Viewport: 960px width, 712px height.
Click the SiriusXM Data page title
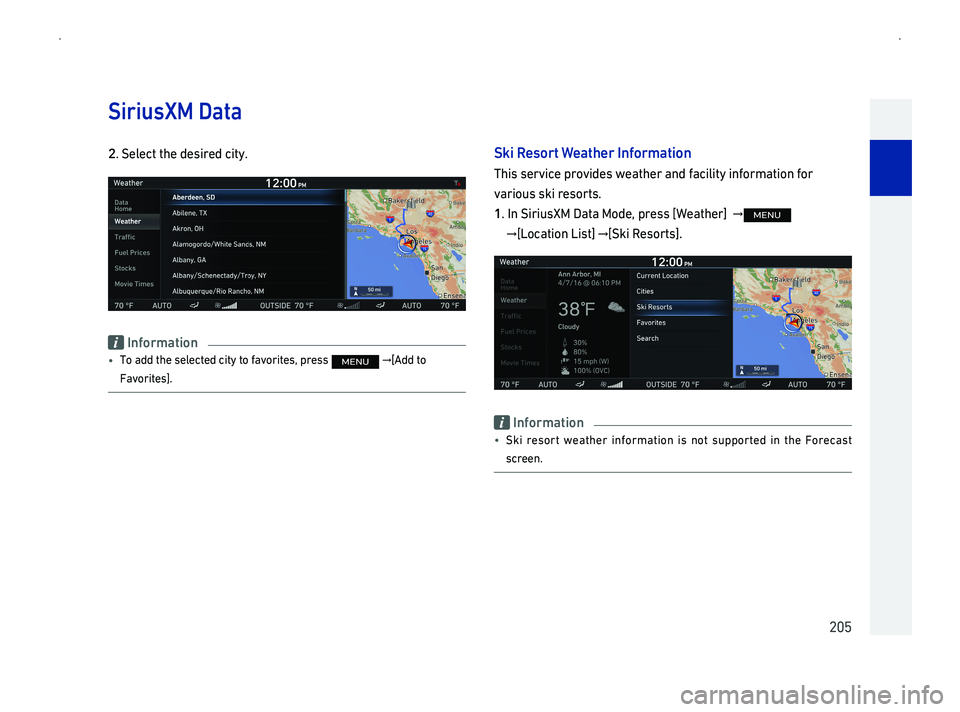click(x=175, y=111)
